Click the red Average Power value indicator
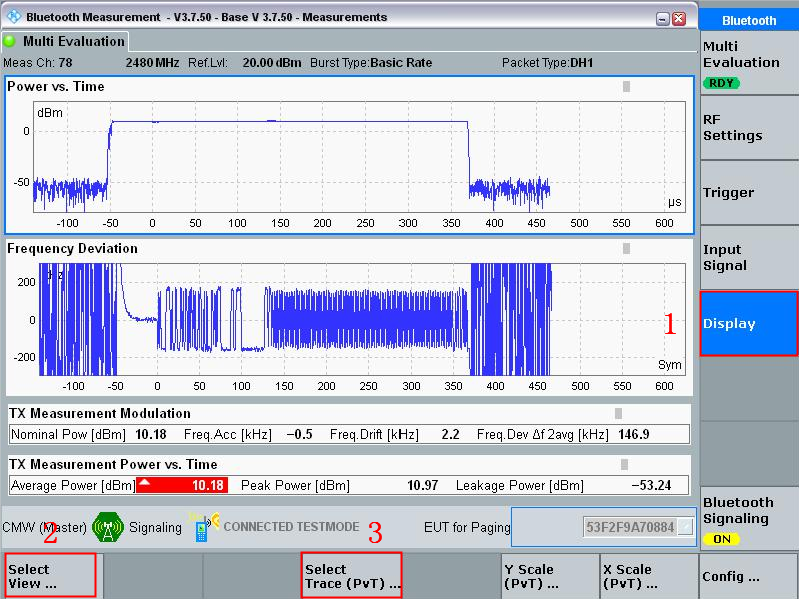 (182, 485)
